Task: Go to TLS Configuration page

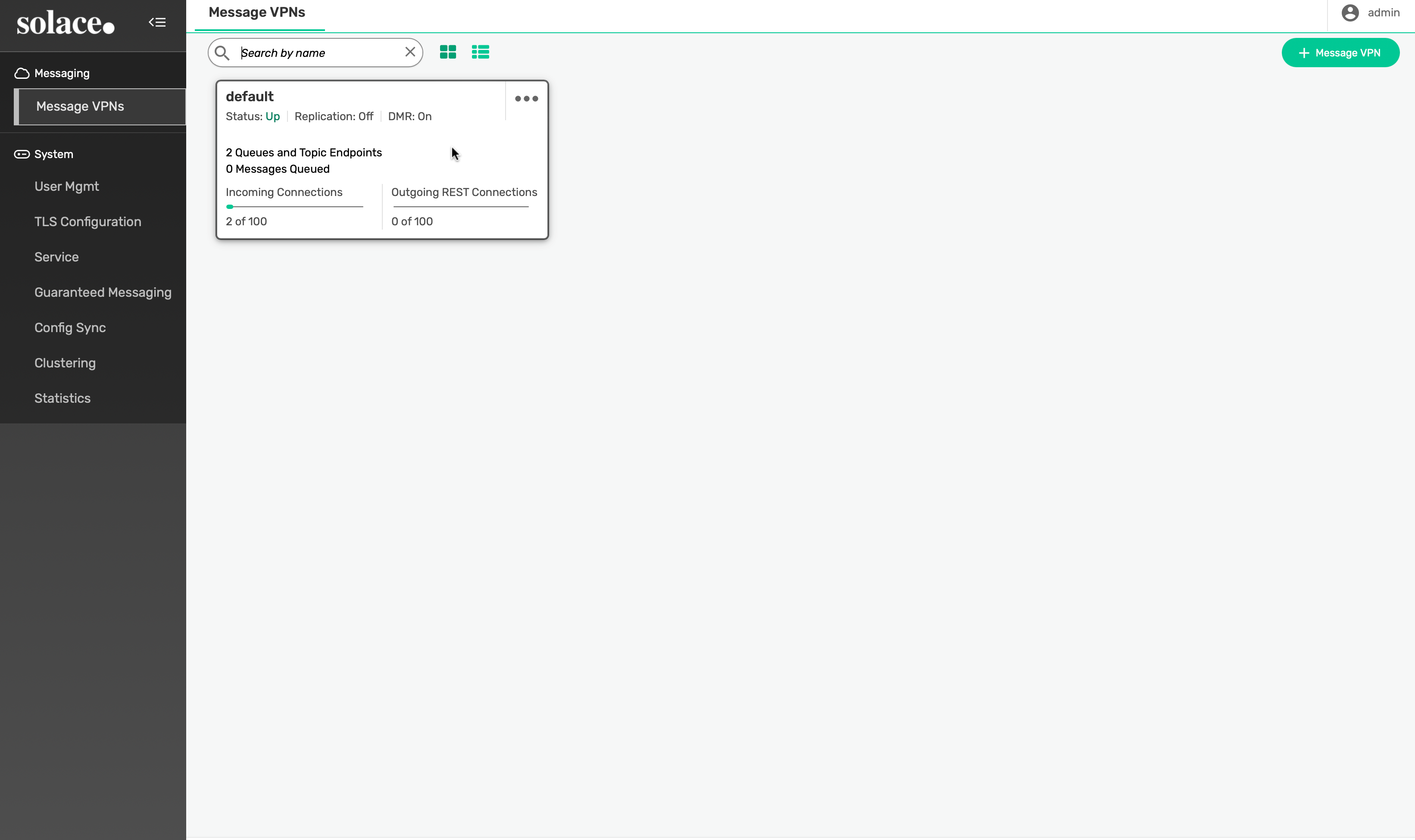Action: [88, 222]
